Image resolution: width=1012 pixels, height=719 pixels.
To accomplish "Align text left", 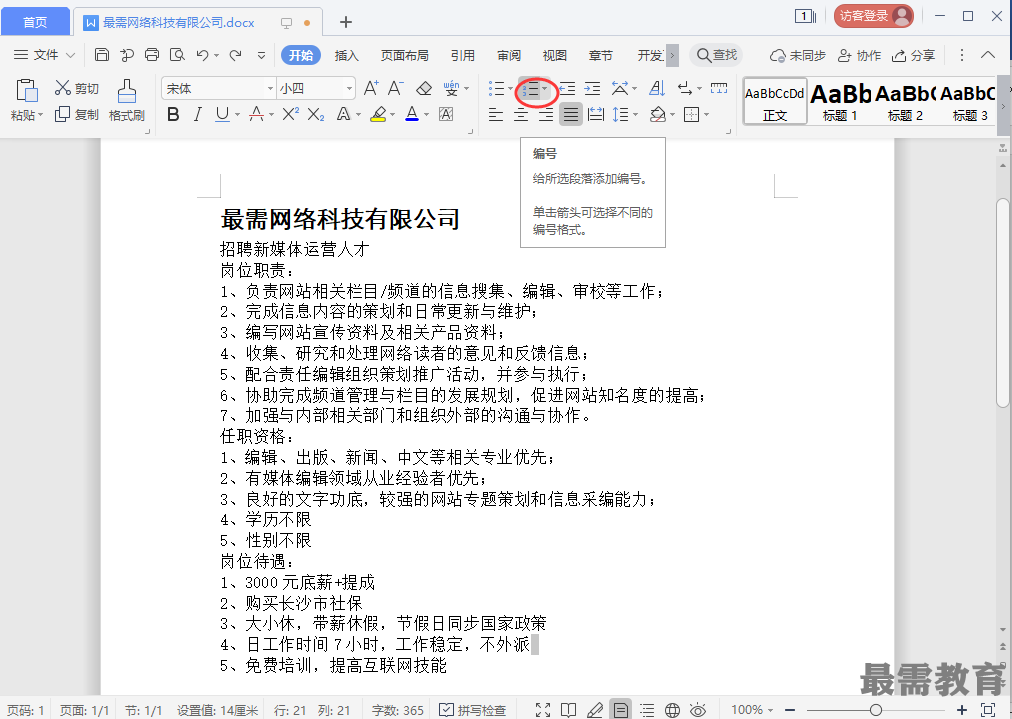I will (496, 115).
